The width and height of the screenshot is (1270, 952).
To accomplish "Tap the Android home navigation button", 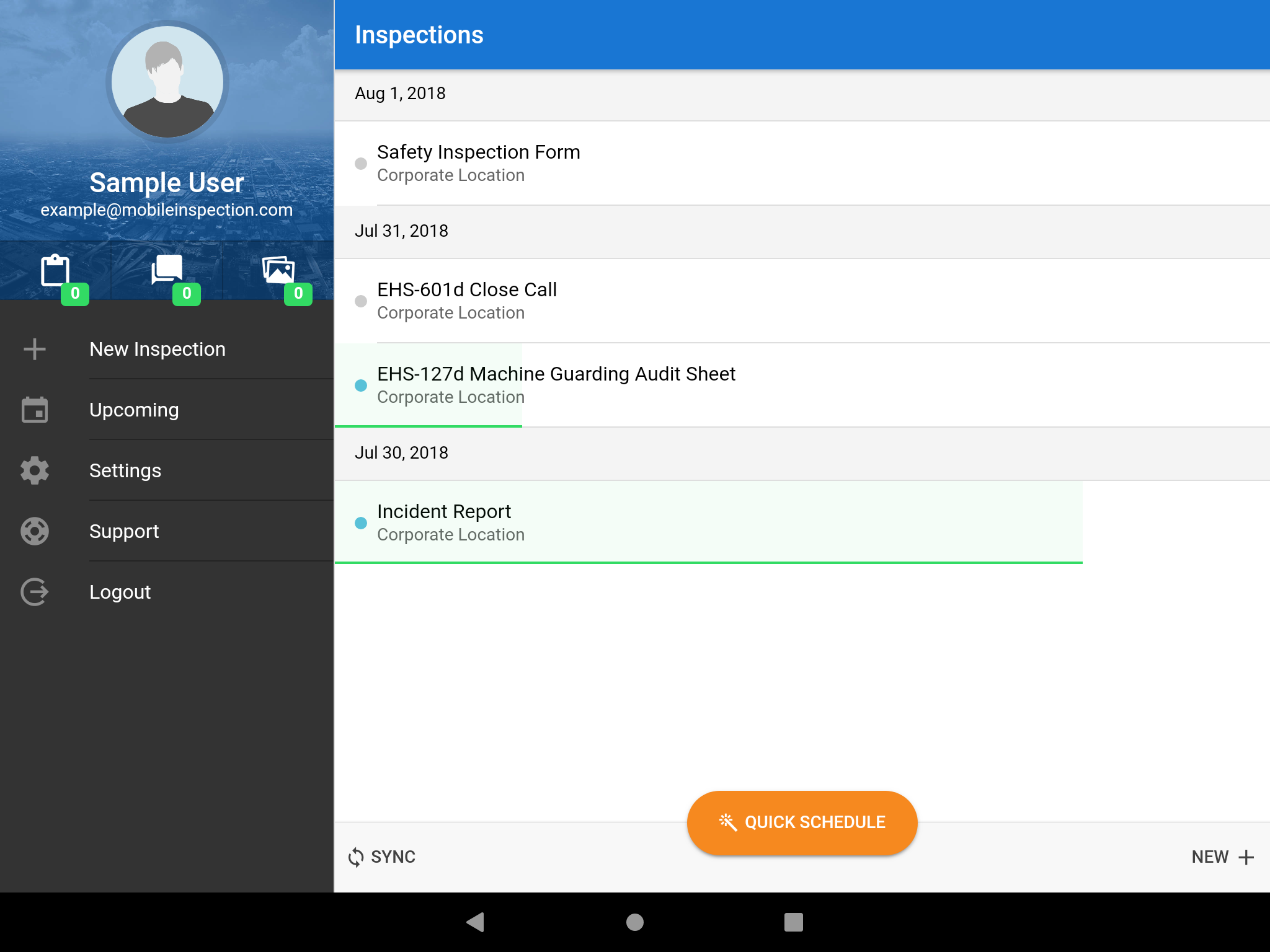I will (x=635, y=922).
